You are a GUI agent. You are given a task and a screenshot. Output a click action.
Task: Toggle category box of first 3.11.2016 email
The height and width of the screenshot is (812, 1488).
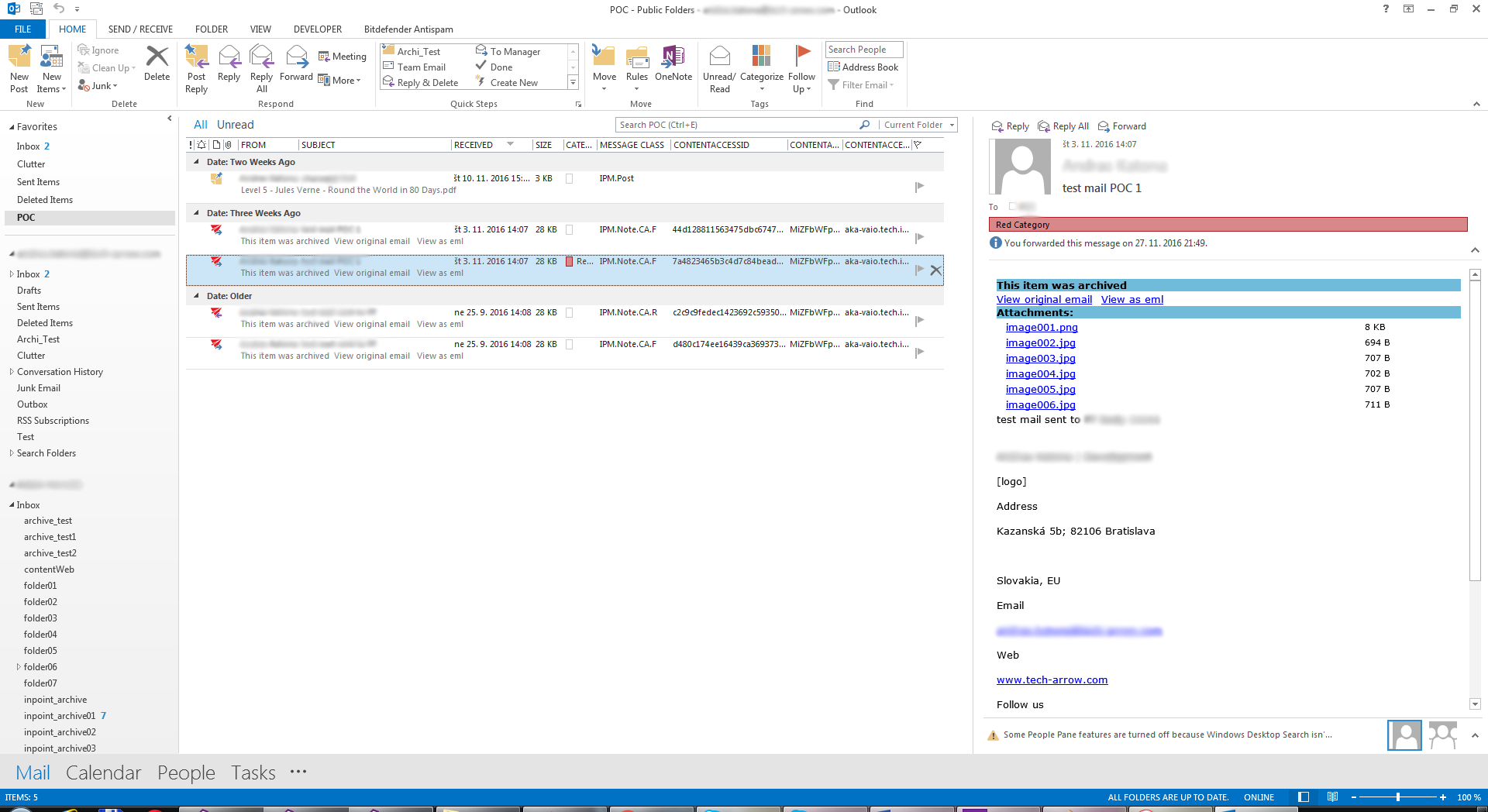(x=569, y=230)
